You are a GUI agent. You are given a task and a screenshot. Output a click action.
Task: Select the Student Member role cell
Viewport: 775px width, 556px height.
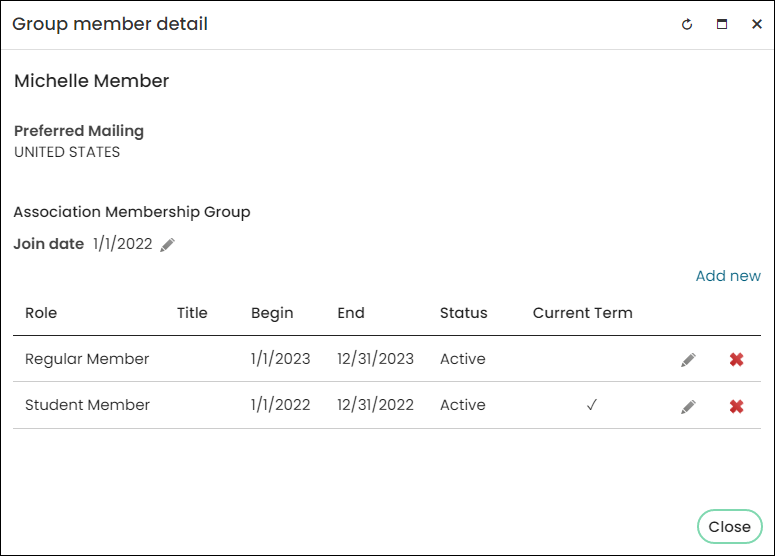point(87,405)
